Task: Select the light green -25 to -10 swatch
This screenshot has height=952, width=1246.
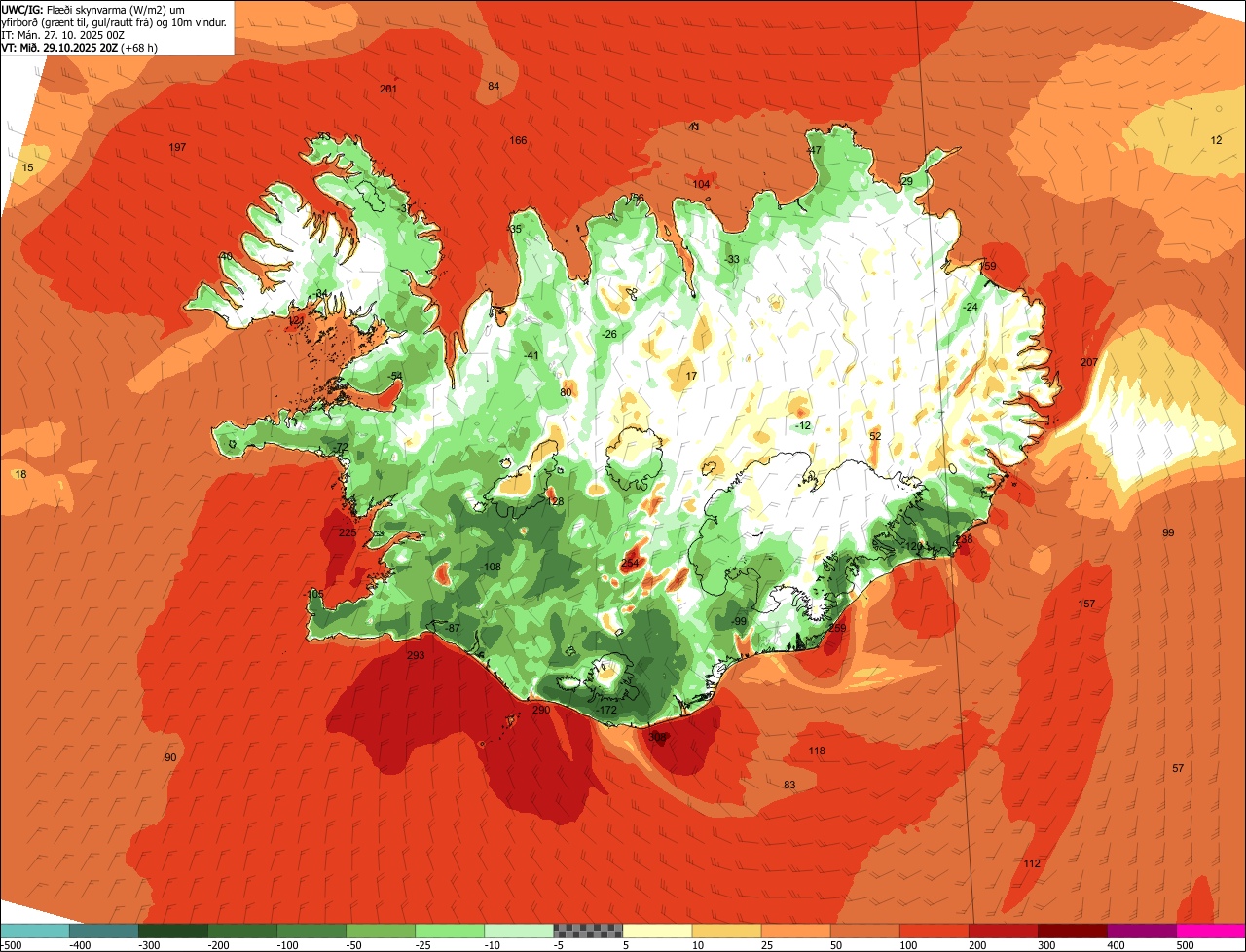Action: pos(450,931)
